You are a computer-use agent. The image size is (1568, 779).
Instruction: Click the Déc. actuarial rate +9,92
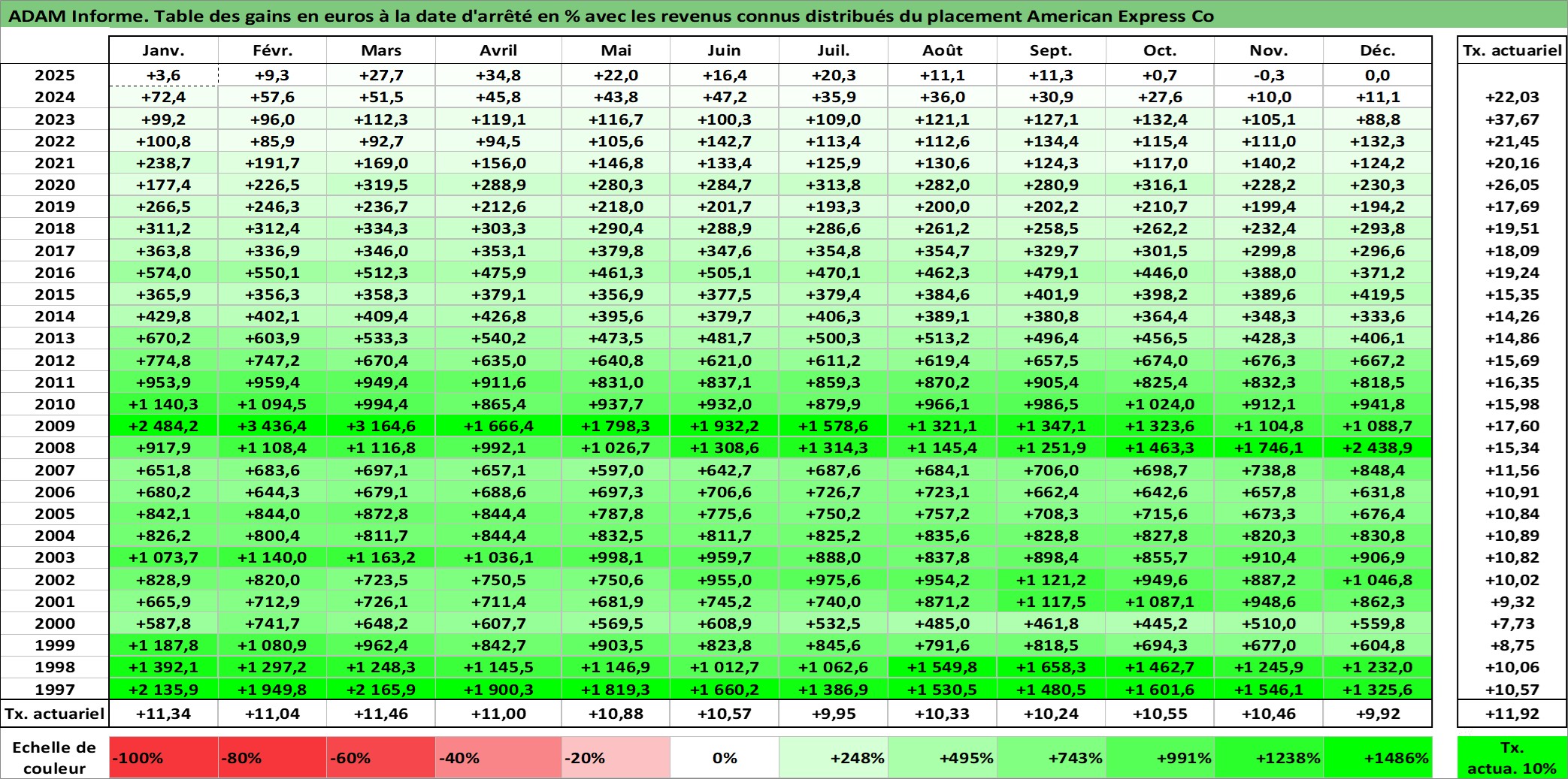click(1377, 714)
